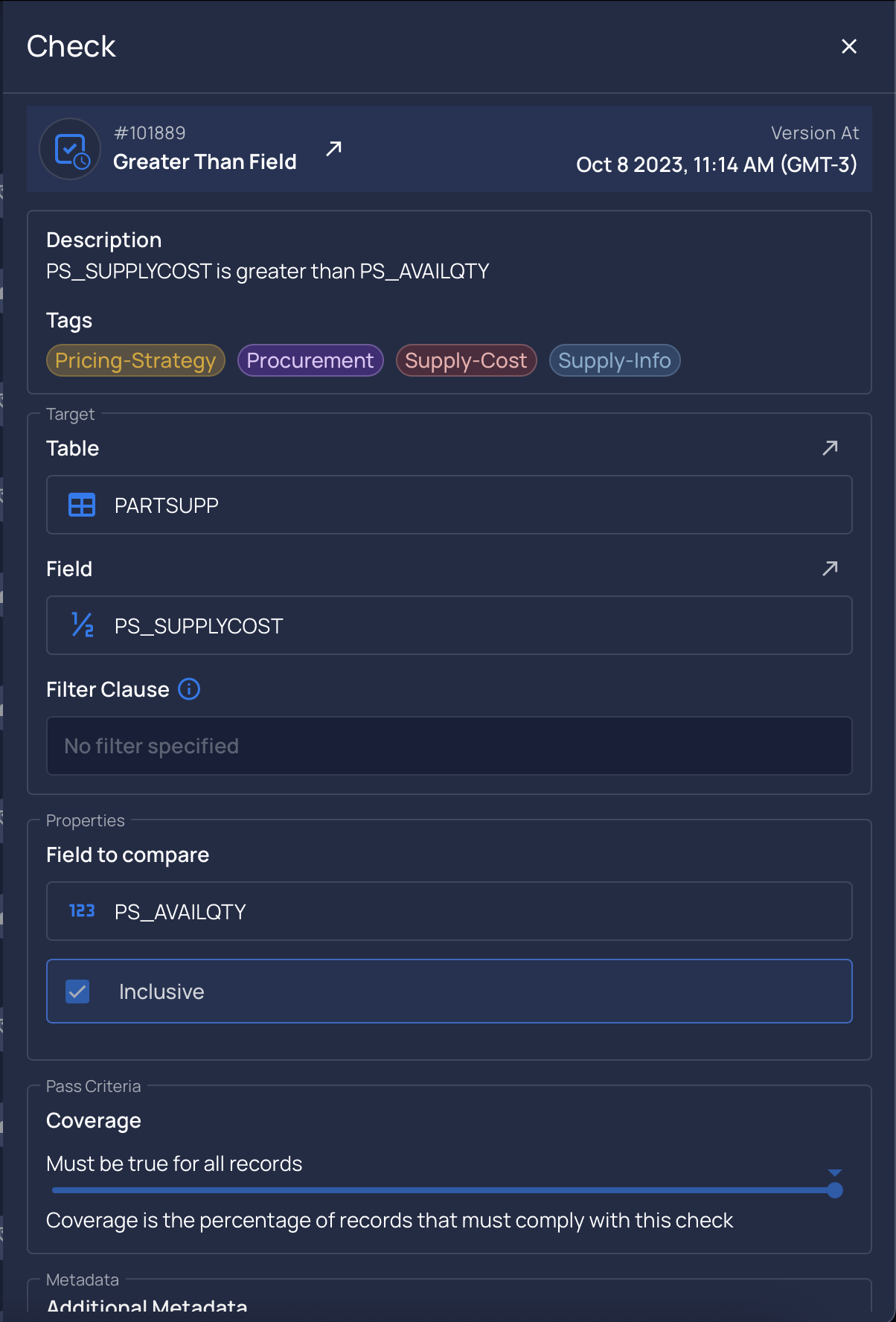
Task: Click the PARTSUPP table field
Action: (449, 505)
